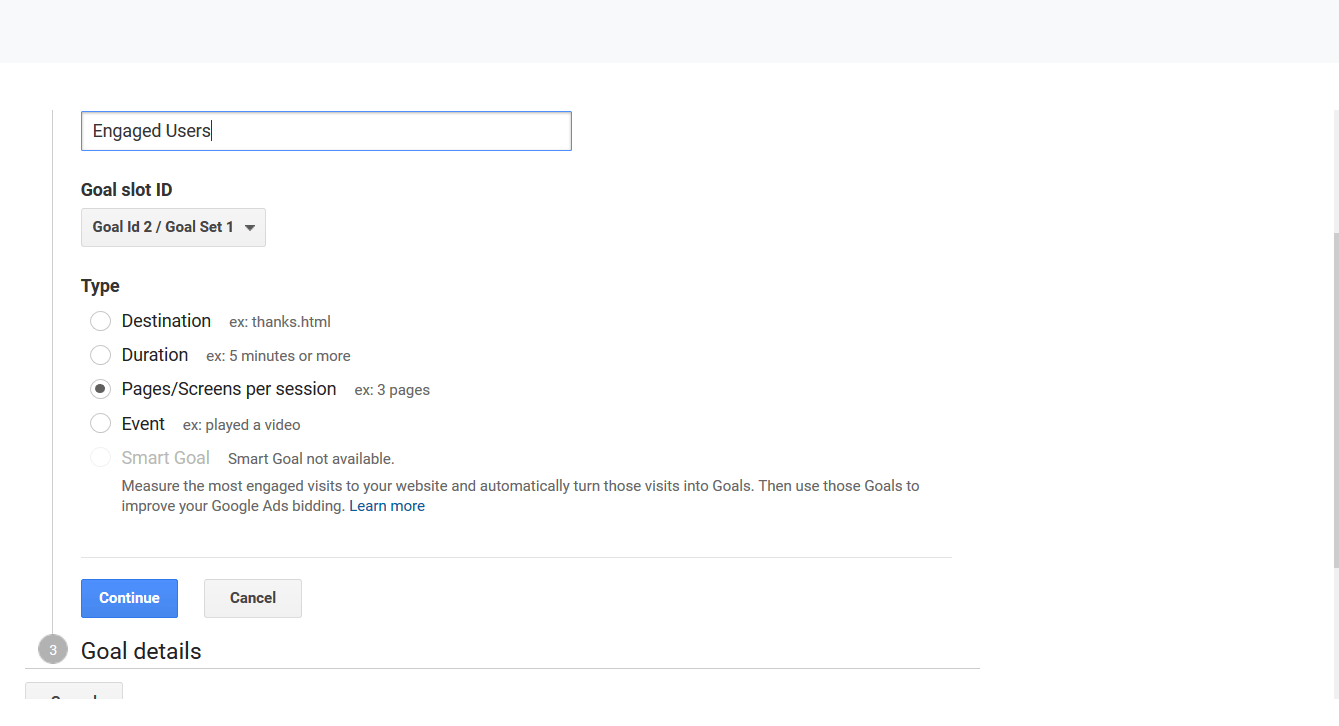Click the Type section label
The width and height of the screenshot is (1339, 726).
(99, 285)
